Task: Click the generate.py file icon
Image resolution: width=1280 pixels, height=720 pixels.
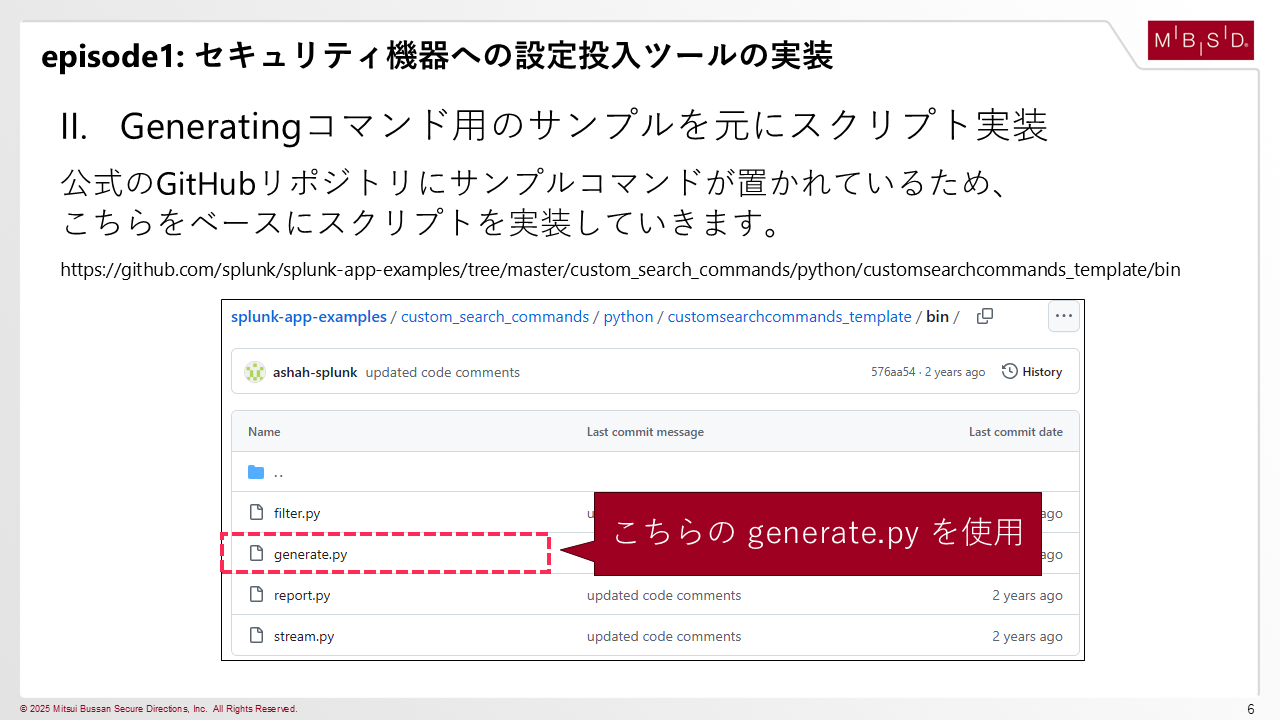Action: click(256, 554)
